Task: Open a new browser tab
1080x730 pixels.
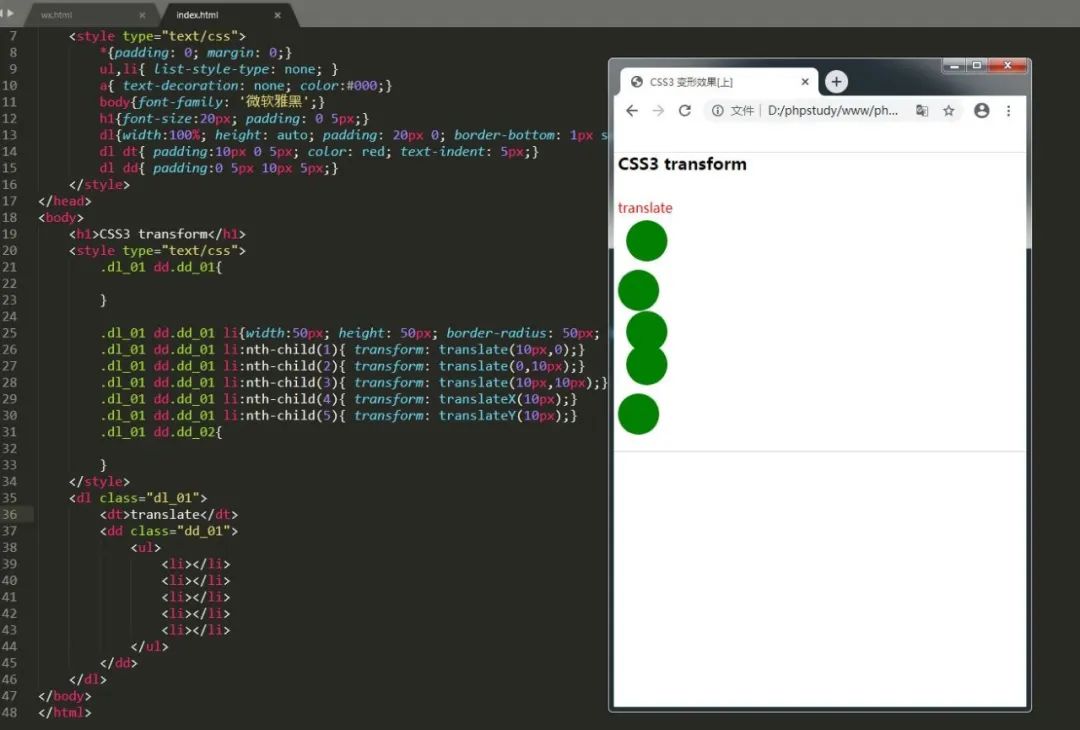Action: coord(836,82)
